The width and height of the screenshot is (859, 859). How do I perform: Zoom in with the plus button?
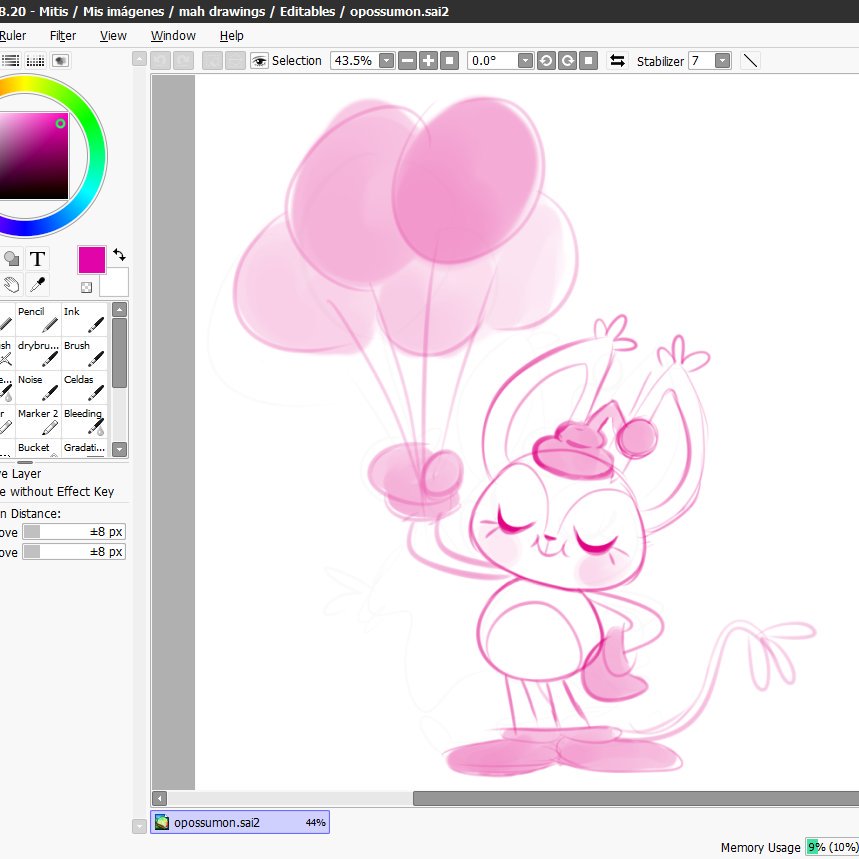point(428,61)
